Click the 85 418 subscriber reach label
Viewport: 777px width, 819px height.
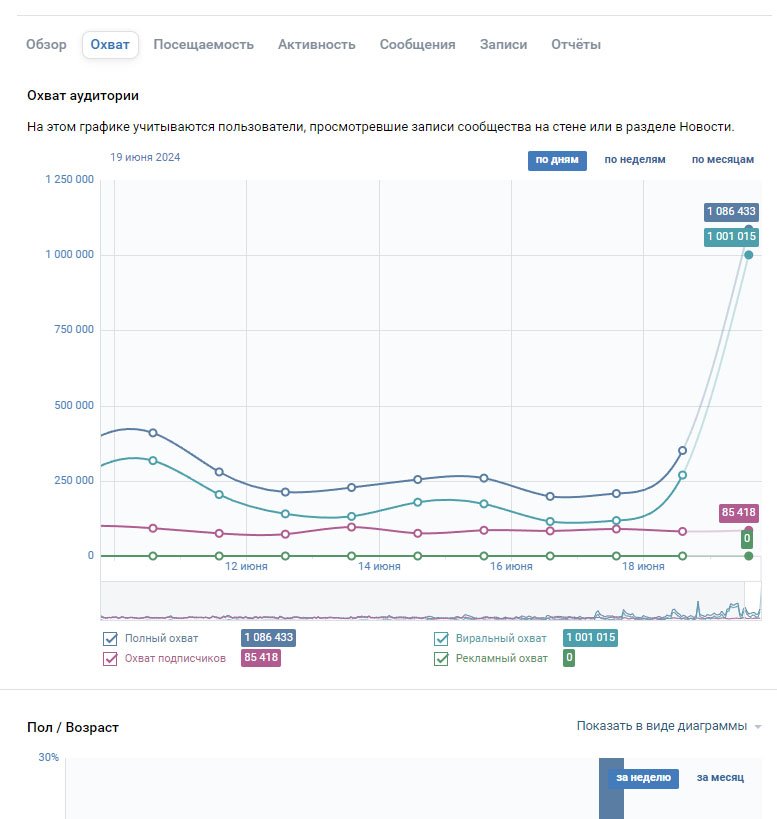tap(738, 513)
